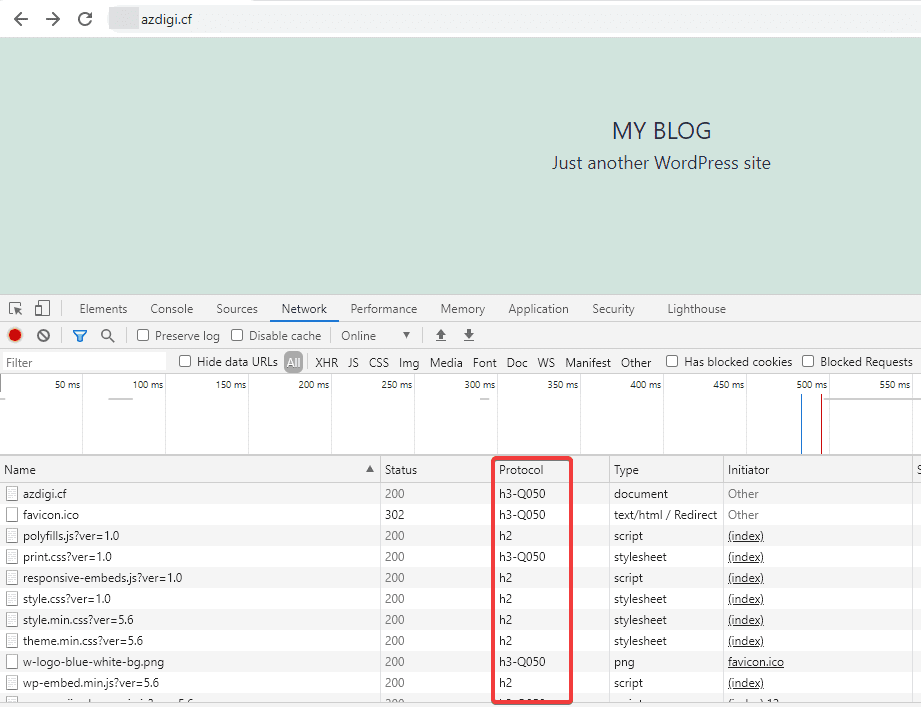Screen dimensions: 921x707
Task: Clear the network log using the clear icon
Action: (41, 335)
